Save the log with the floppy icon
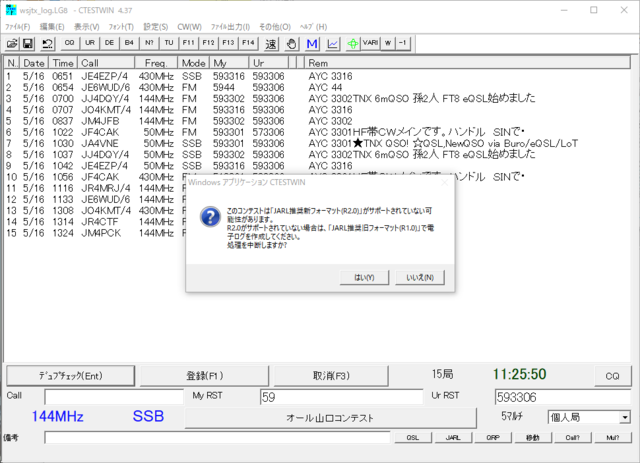640x463 pixels. tap(28, 43)
